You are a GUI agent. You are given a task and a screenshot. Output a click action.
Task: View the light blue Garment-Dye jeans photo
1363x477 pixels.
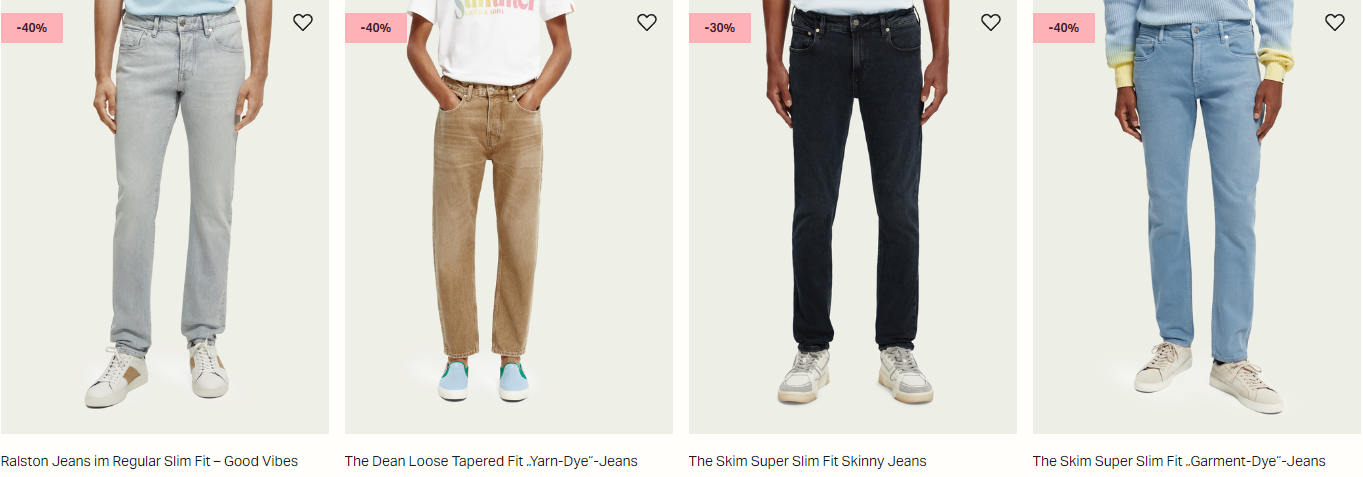[x=1196, y=216]
